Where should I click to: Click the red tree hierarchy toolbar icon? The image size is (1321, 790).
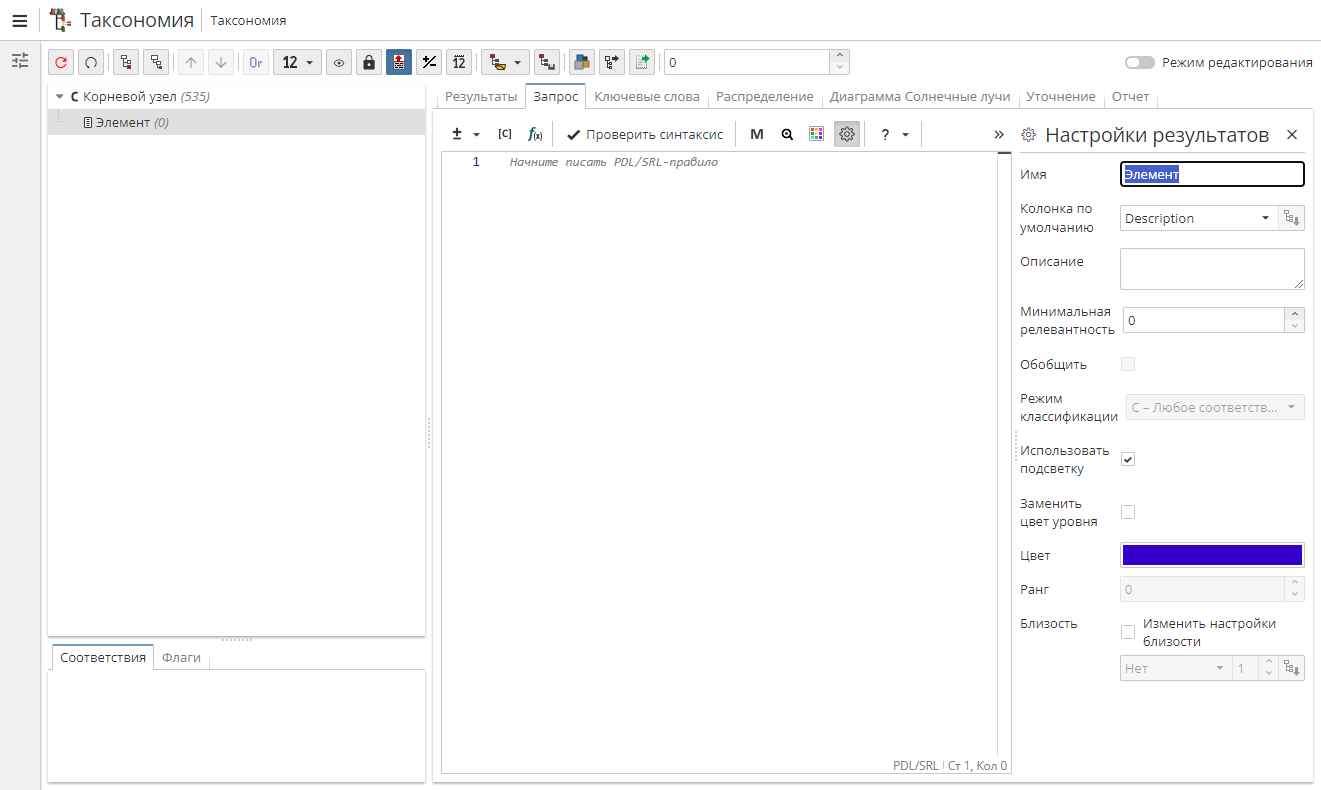click(546, 62)
